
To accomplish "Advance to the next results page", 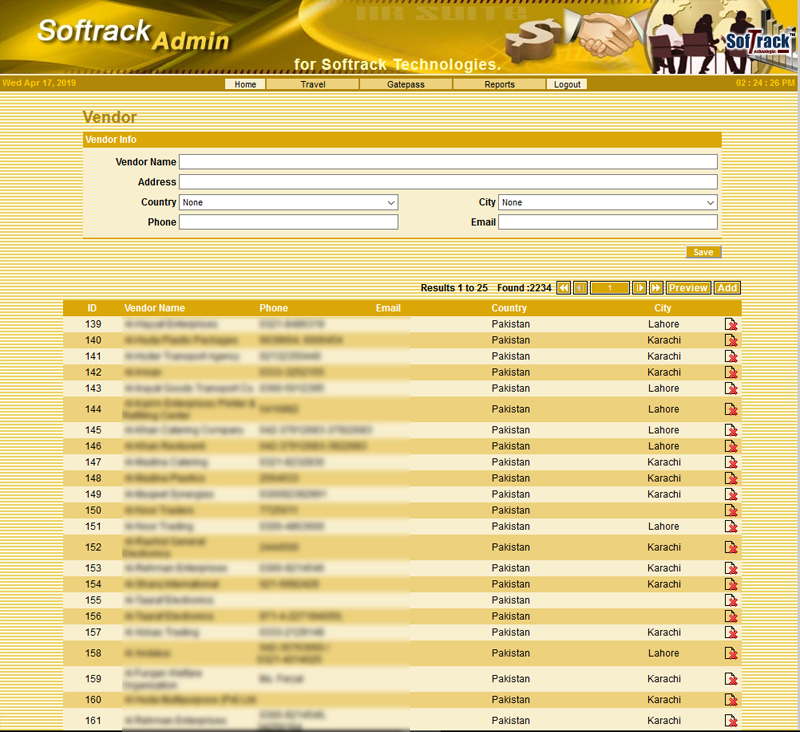I will tap(640, 288).
